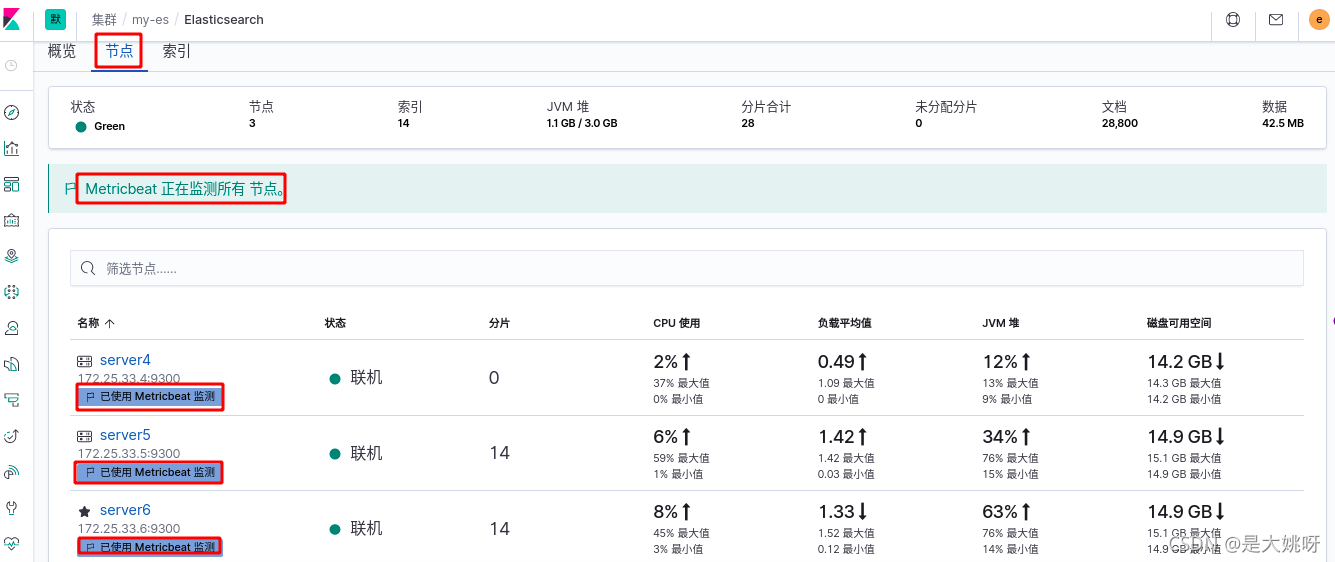Click the server icon beside server4
The width and height of the screenshot is (1335, 562).
pos(84,361)
